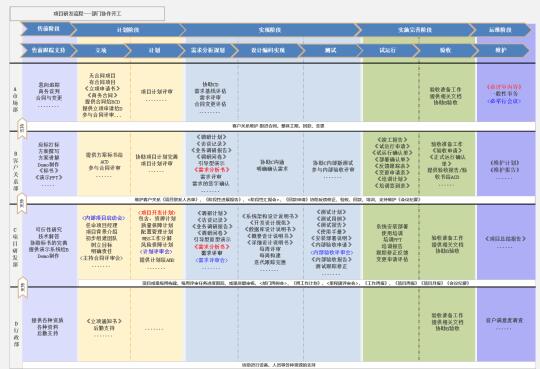The height and width of the screenshot is (369, 540).
Task: Click the 售前阶段 chevron arrow at top
Action: click(x=48, y=29)
